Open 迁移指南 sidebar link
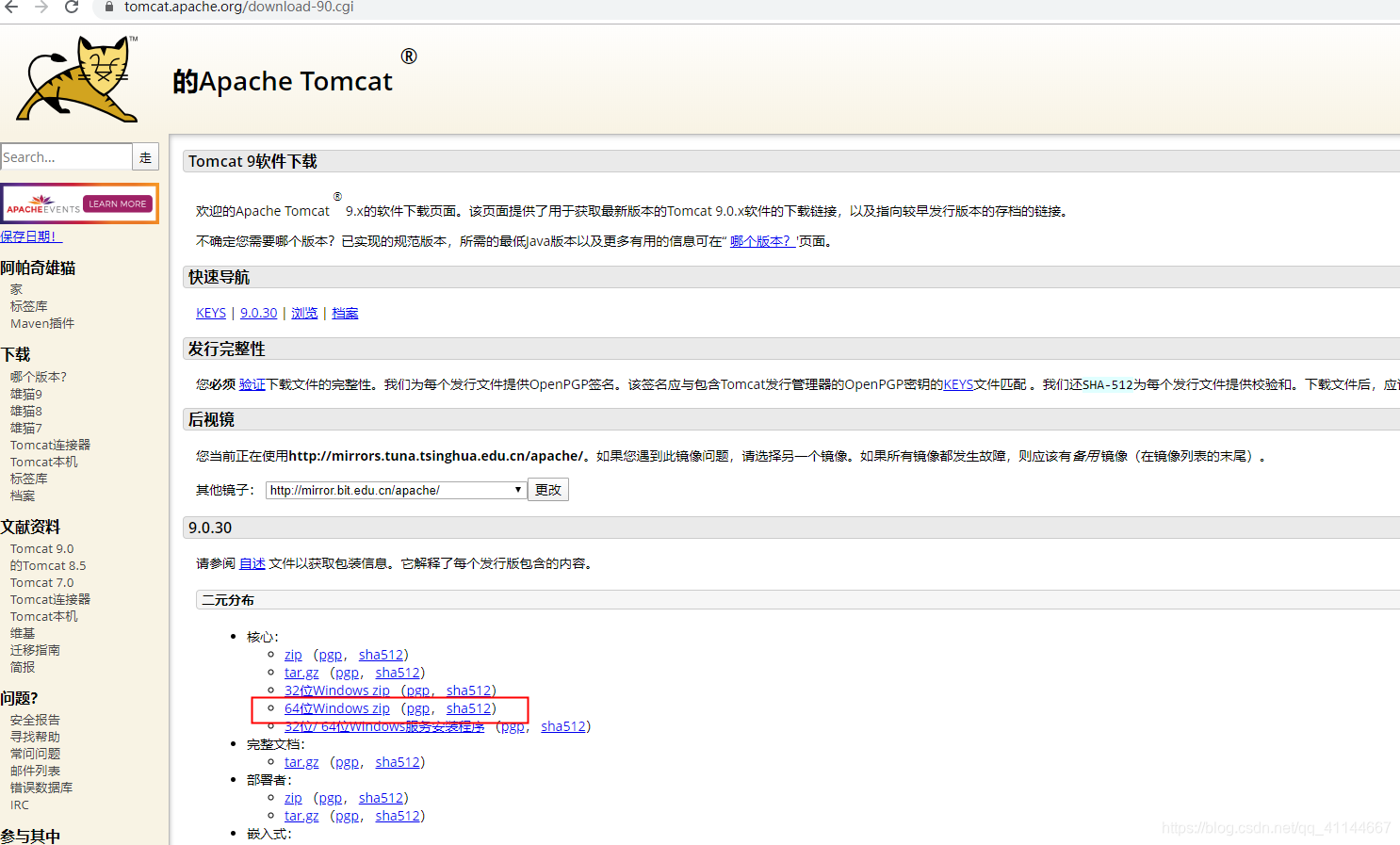The height and width of the screenshot is (845, 1400). (35, 650)
